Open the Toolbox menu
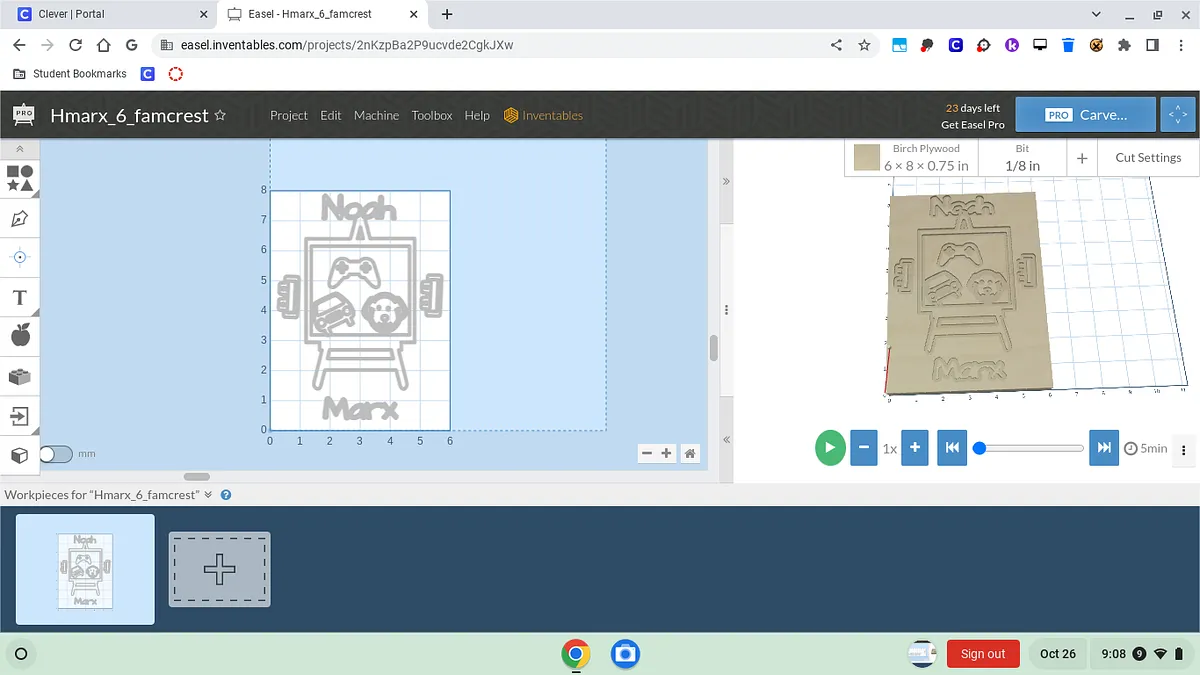Viewport: 1200px width, 675px height. pos(432,115)
